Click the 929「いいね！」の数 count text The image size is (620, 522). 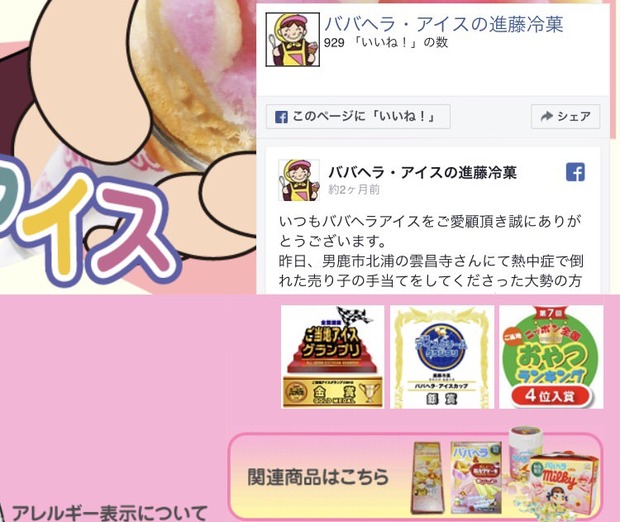coord(386,42)
